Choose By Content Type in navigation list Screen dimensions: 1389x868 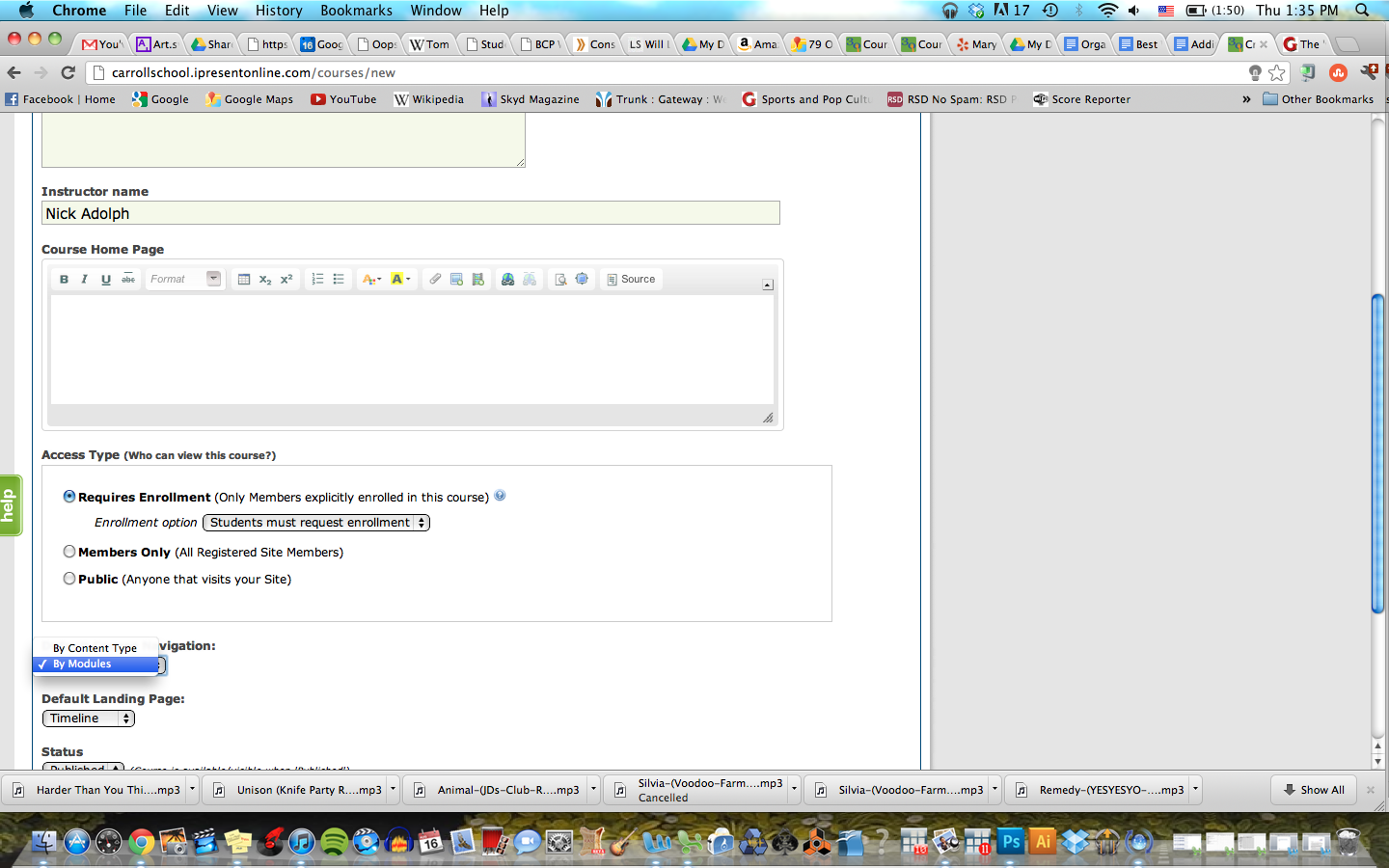(95, 648)
